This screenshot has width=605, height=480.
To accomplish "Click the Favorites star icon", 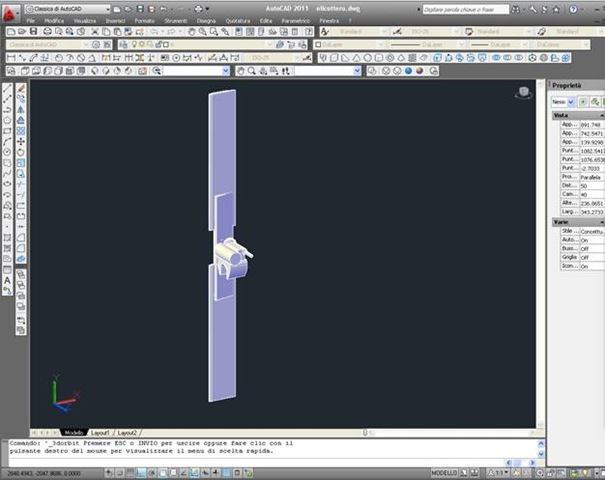I will point(556,9).
